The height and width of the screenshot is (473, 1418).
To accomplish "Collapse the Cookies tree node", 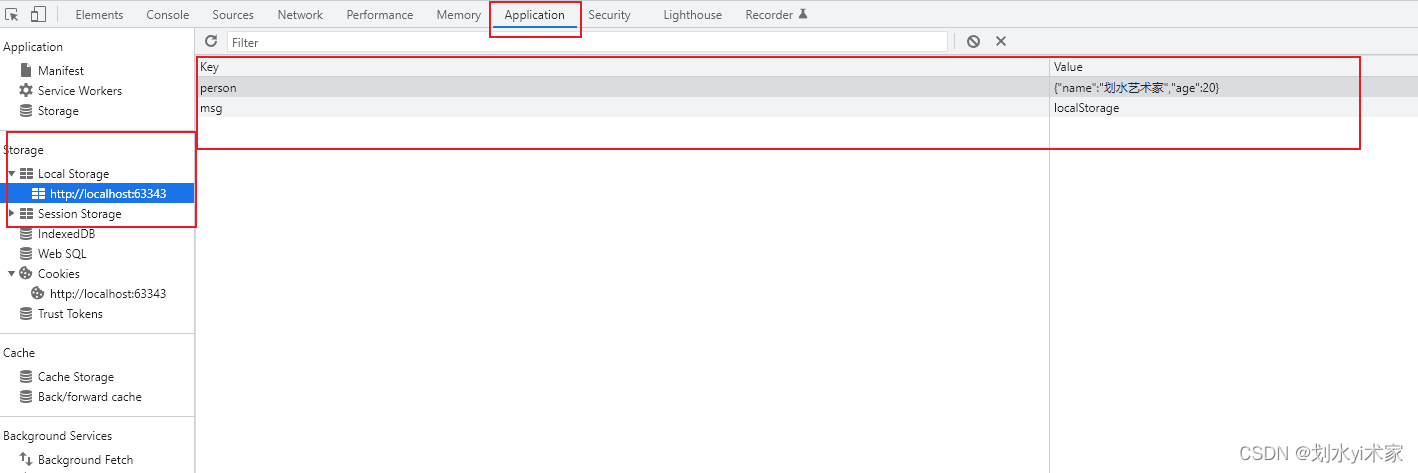I will pyautogui.click(x=12, y=274).
